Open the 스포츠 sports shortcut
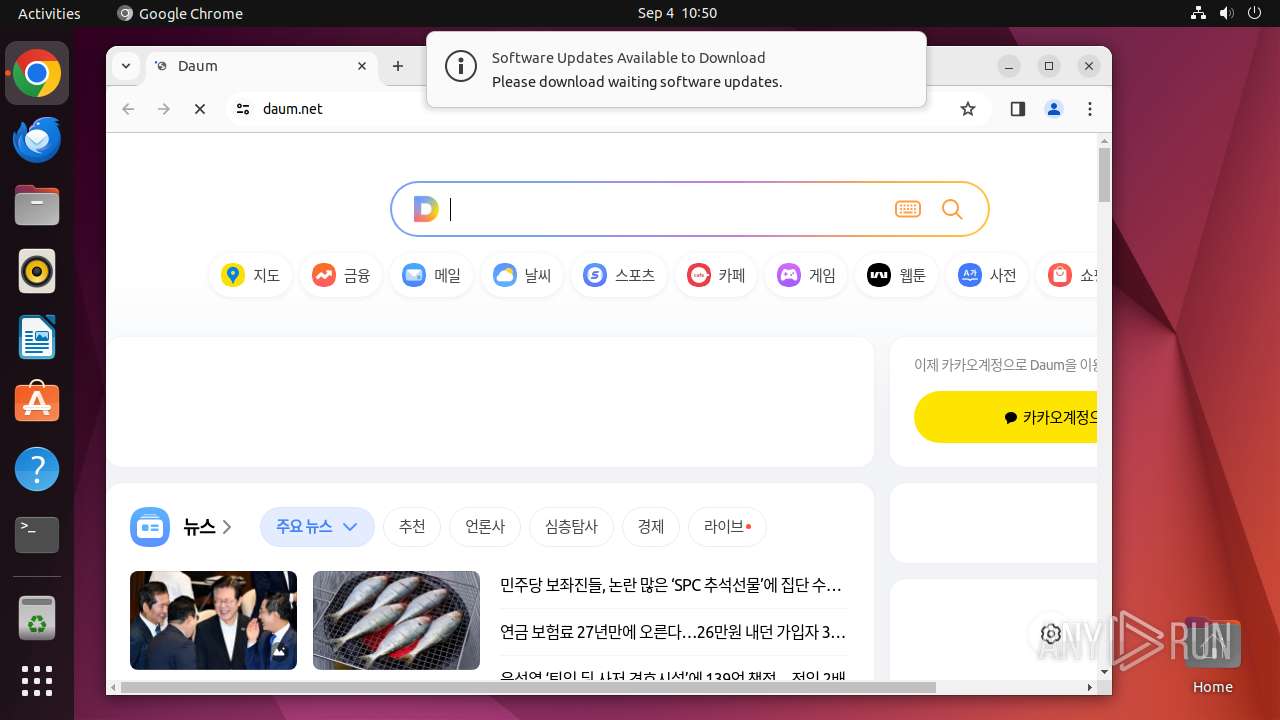Viewport: 1280px width, 720px height. [619, 275]
